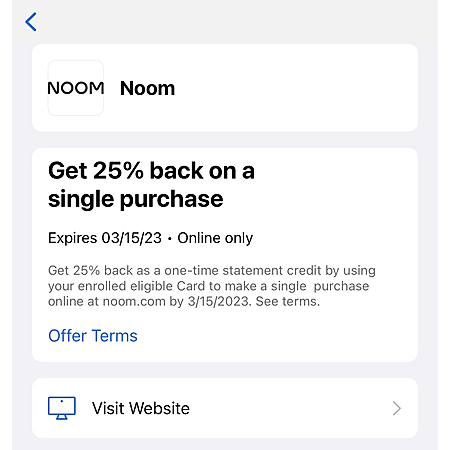
Task: Select the '3/15/2023' date in description
Action: tap(219, 301)
